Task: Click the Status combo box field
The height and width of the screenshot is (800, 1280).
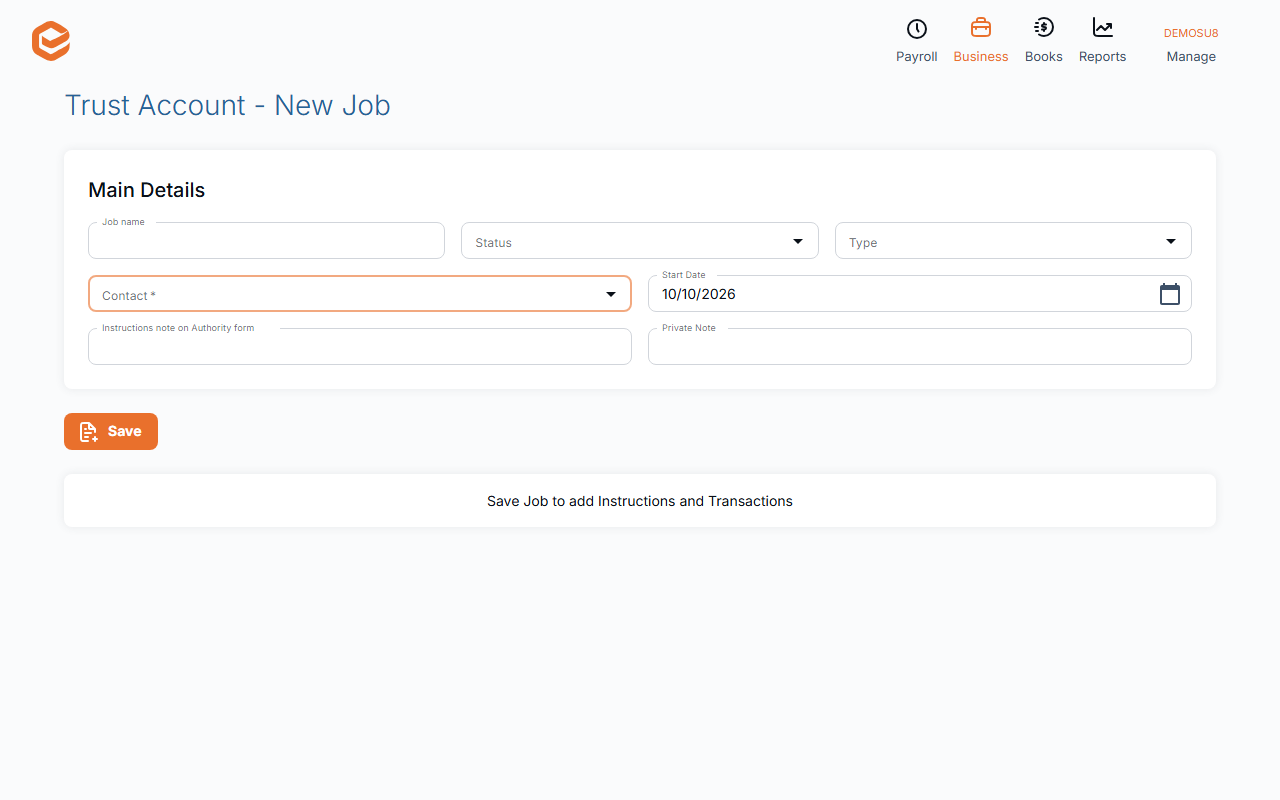Action: pos(640,241)
